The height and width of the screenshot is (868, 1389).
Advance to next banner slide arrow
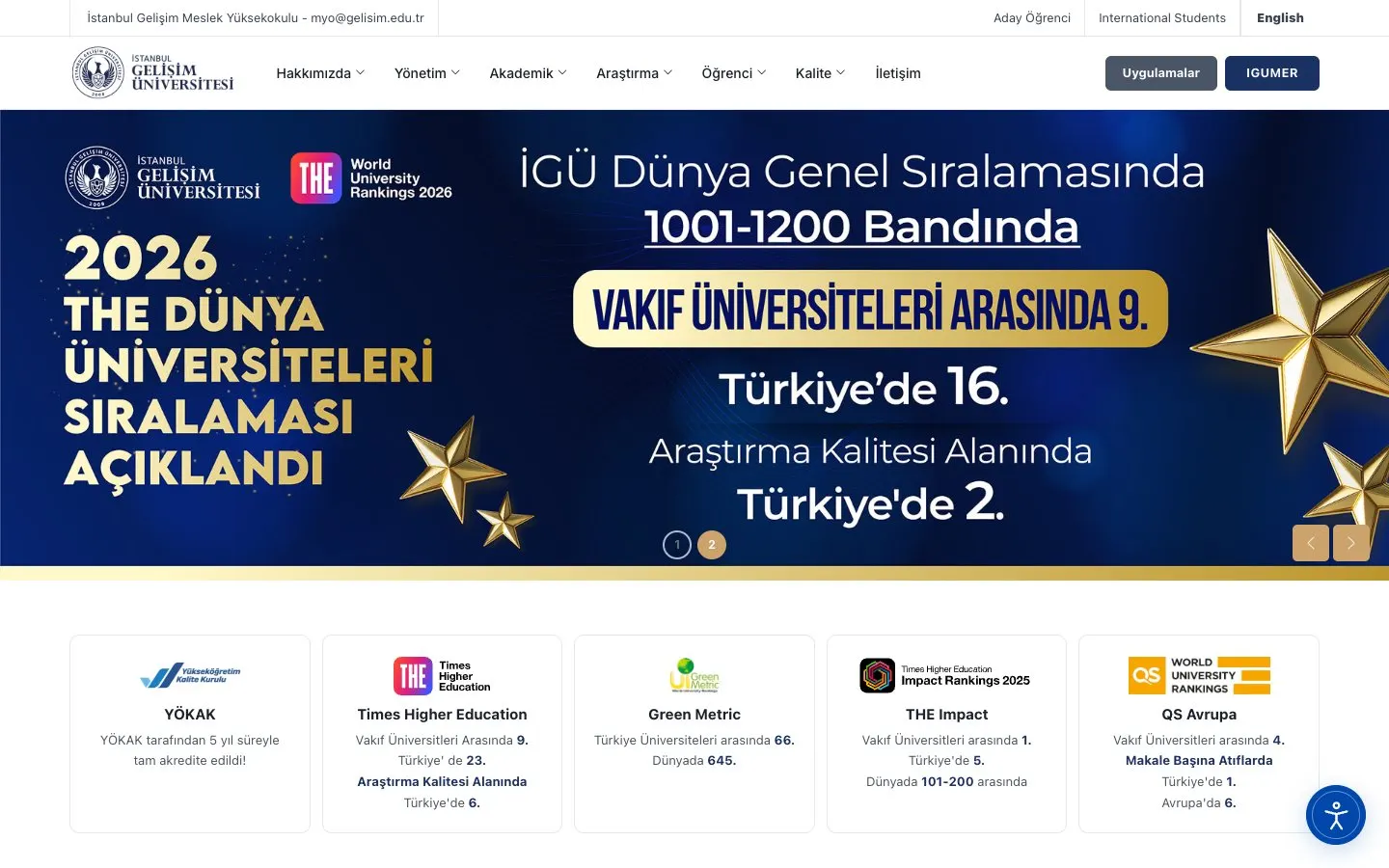(1351, 543)
